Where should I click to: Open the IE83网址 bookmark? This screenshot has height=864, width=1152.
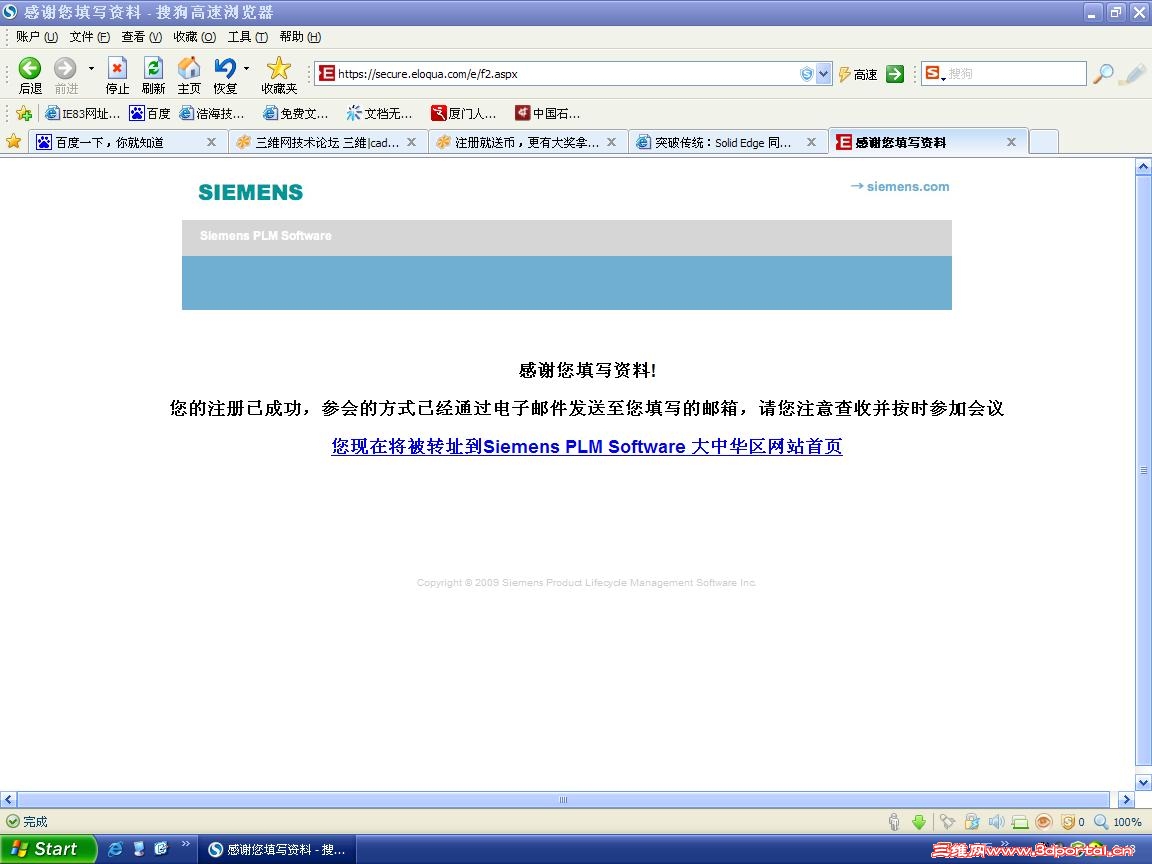82,113
